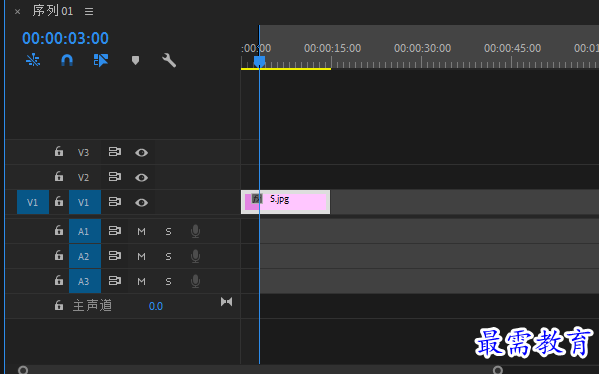Toggle lock on track V2
599x374 pixels.
pyautogui.click(x=58, y=176)
